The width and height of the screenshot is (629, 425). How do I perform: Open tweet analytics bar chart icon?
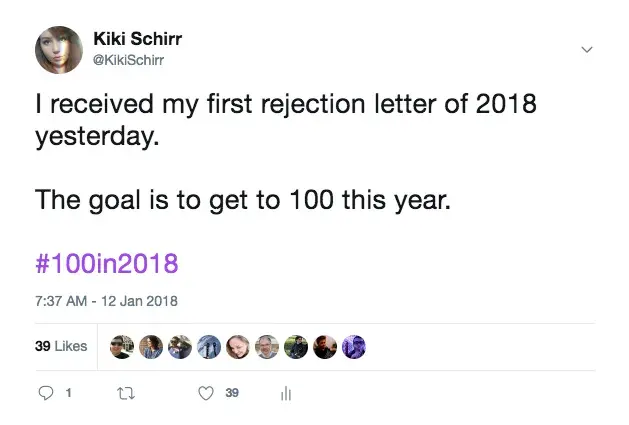click(x=286, y=393)
